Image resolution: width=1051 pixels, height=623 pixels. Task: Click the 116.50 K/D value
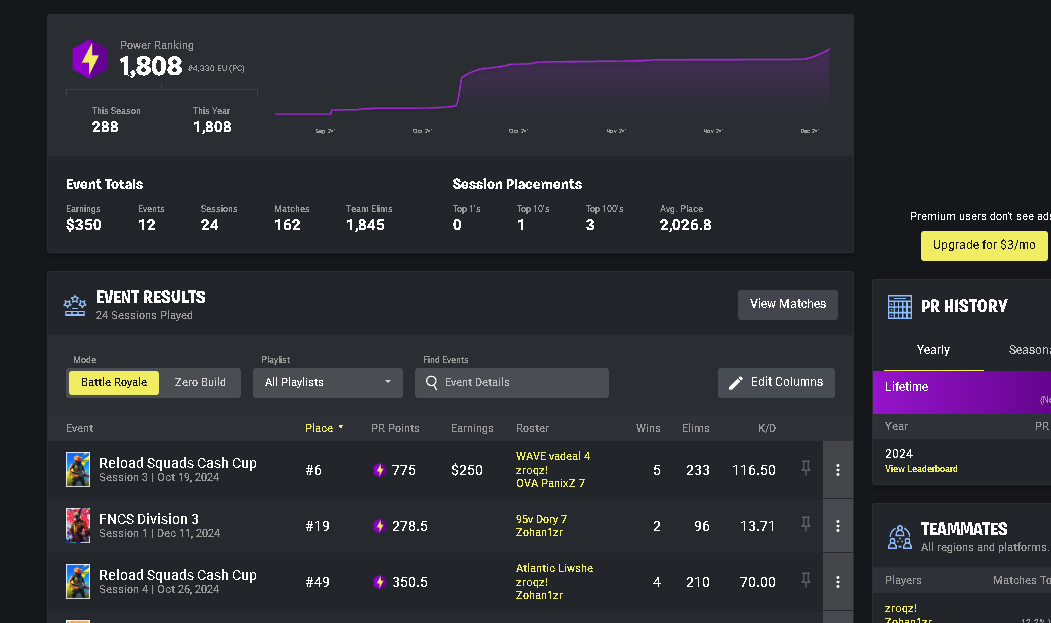pyautogui.click(x=754, y=470)
